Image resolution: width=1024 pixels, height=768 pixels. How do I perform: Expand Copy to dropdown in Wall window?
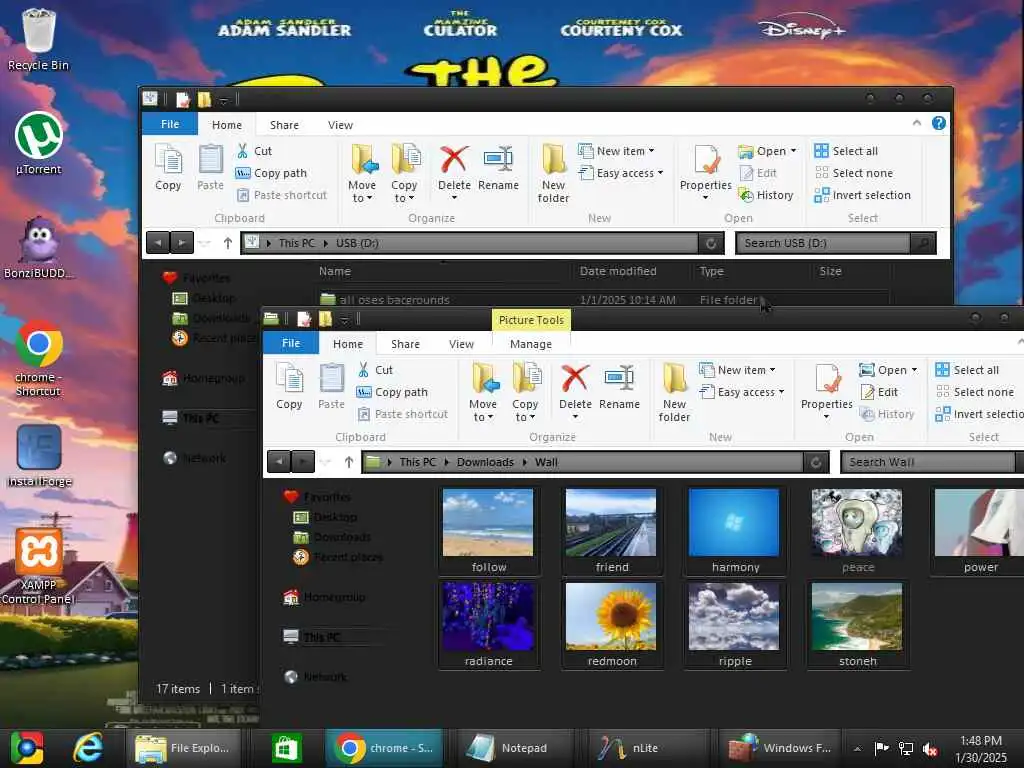[525, 417]
